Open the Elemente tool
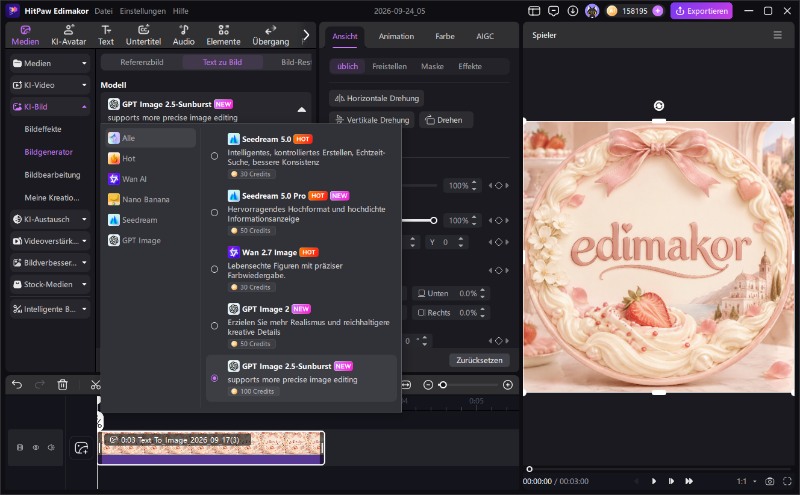800x495 pixels. tap(223, 35)
